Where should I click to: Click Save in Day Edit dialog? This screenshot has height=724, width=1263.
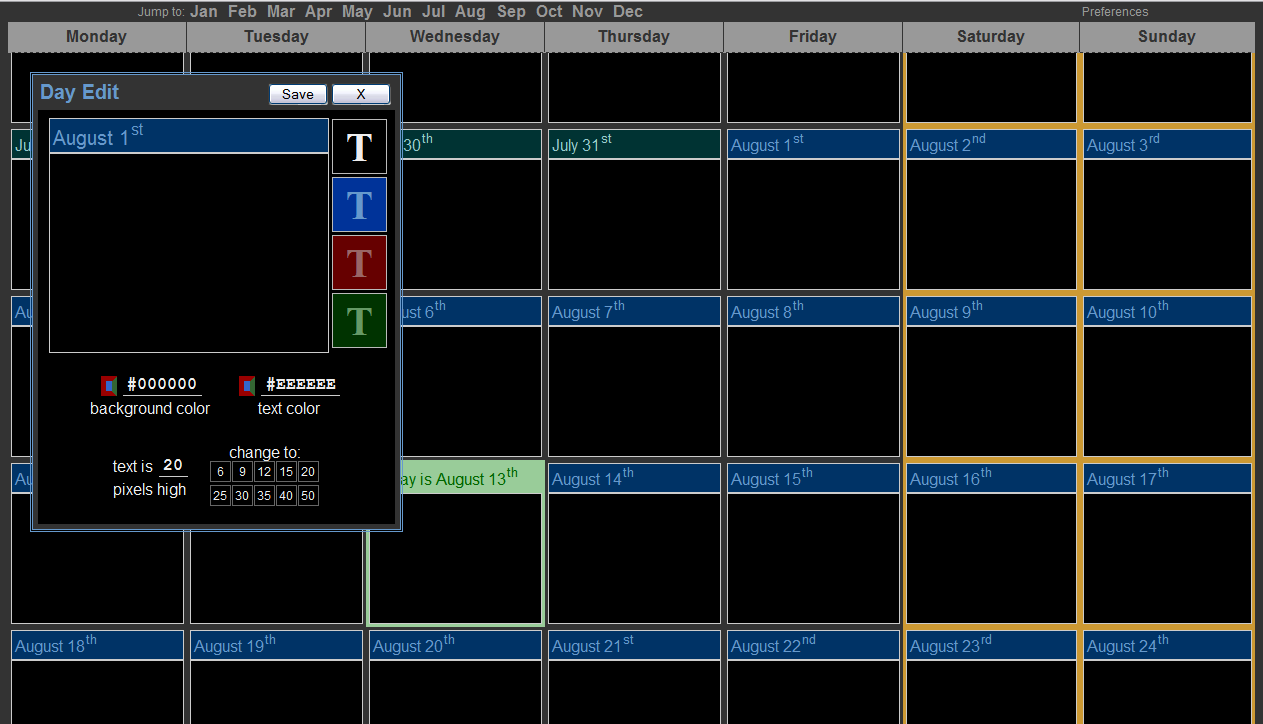tap(298, 94)
